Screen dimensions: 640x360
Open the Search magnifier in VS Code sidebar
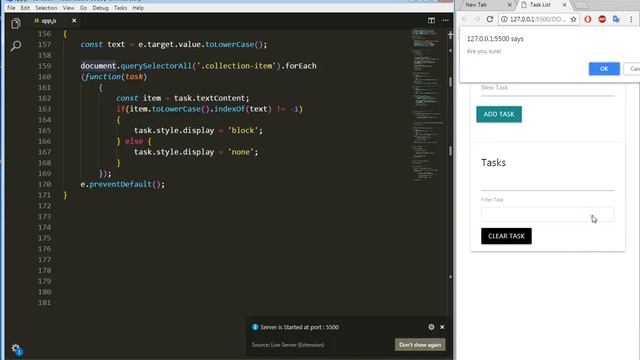(16, 46)
